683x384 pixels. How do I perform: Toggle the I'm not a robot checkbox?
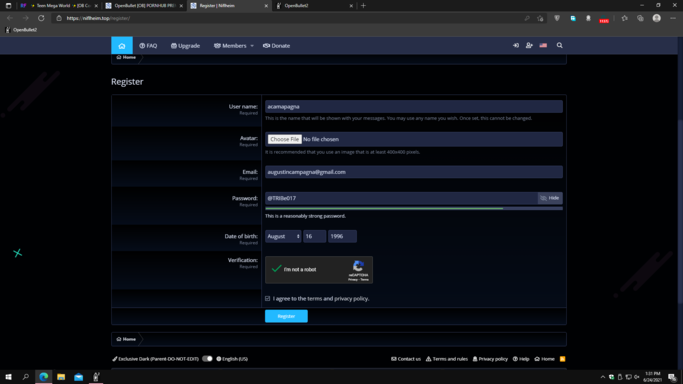276,269
